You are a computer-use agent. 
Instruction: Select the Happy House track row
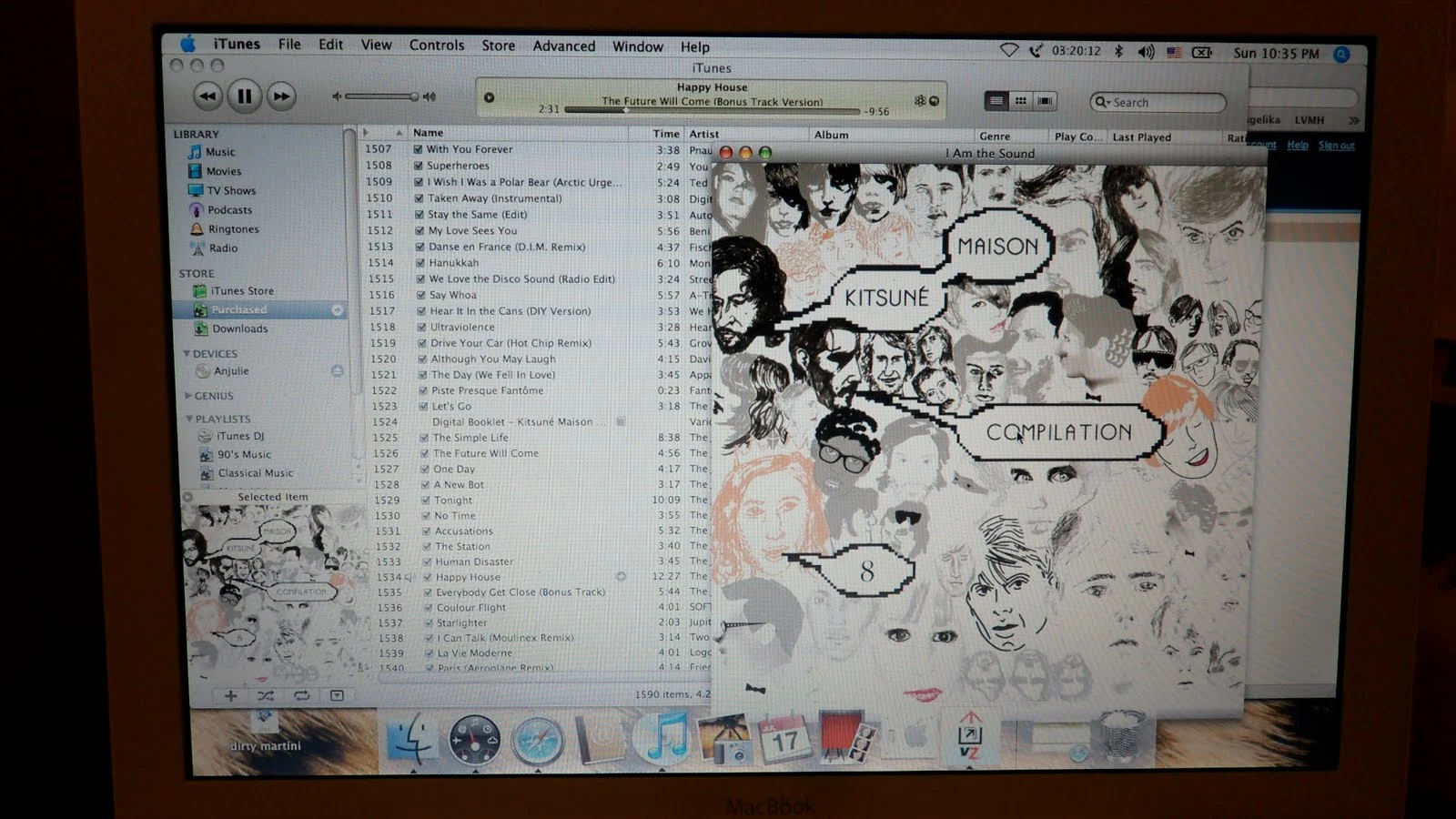pos(541,577)
